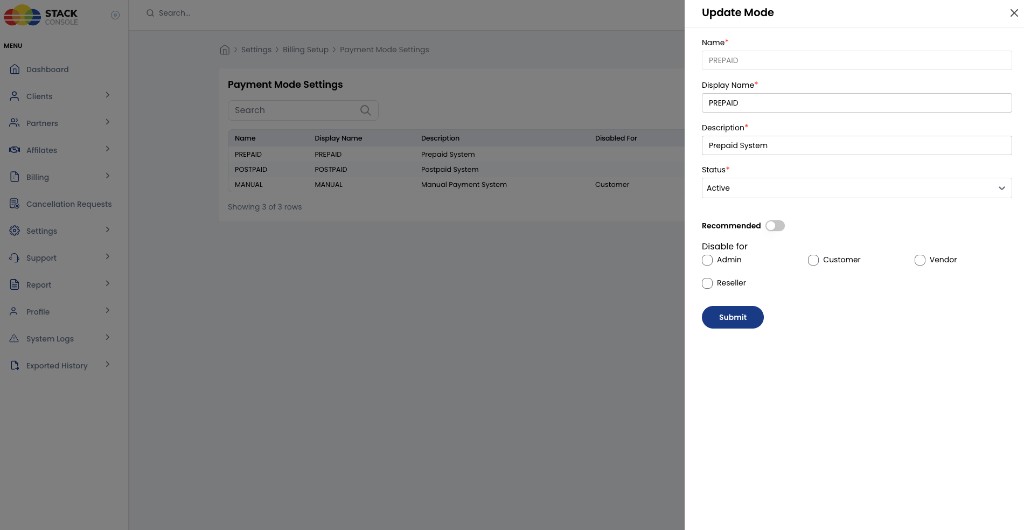Focus the Payment Mode search box
This screenshot has width=1024, height=530.
pyautogui.click(x=303, y=110)
